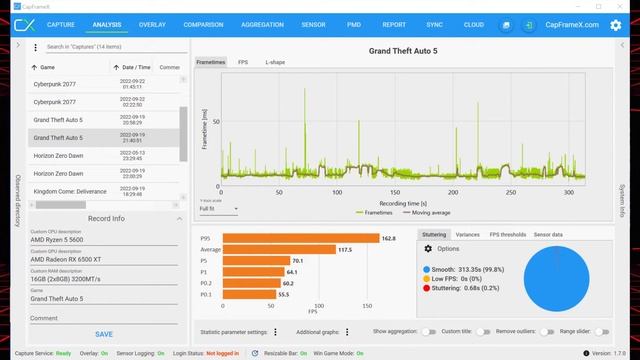640x360 pixels.
Task: Click the Comment column header
Action: point(169,67)
